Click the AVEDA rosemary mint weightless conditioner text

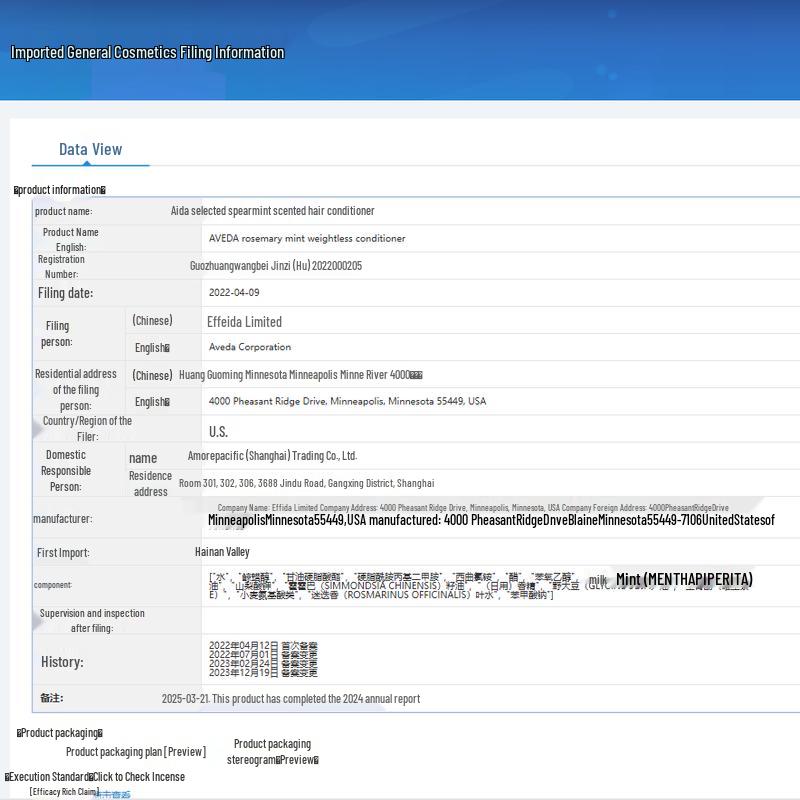pos(307,239)
